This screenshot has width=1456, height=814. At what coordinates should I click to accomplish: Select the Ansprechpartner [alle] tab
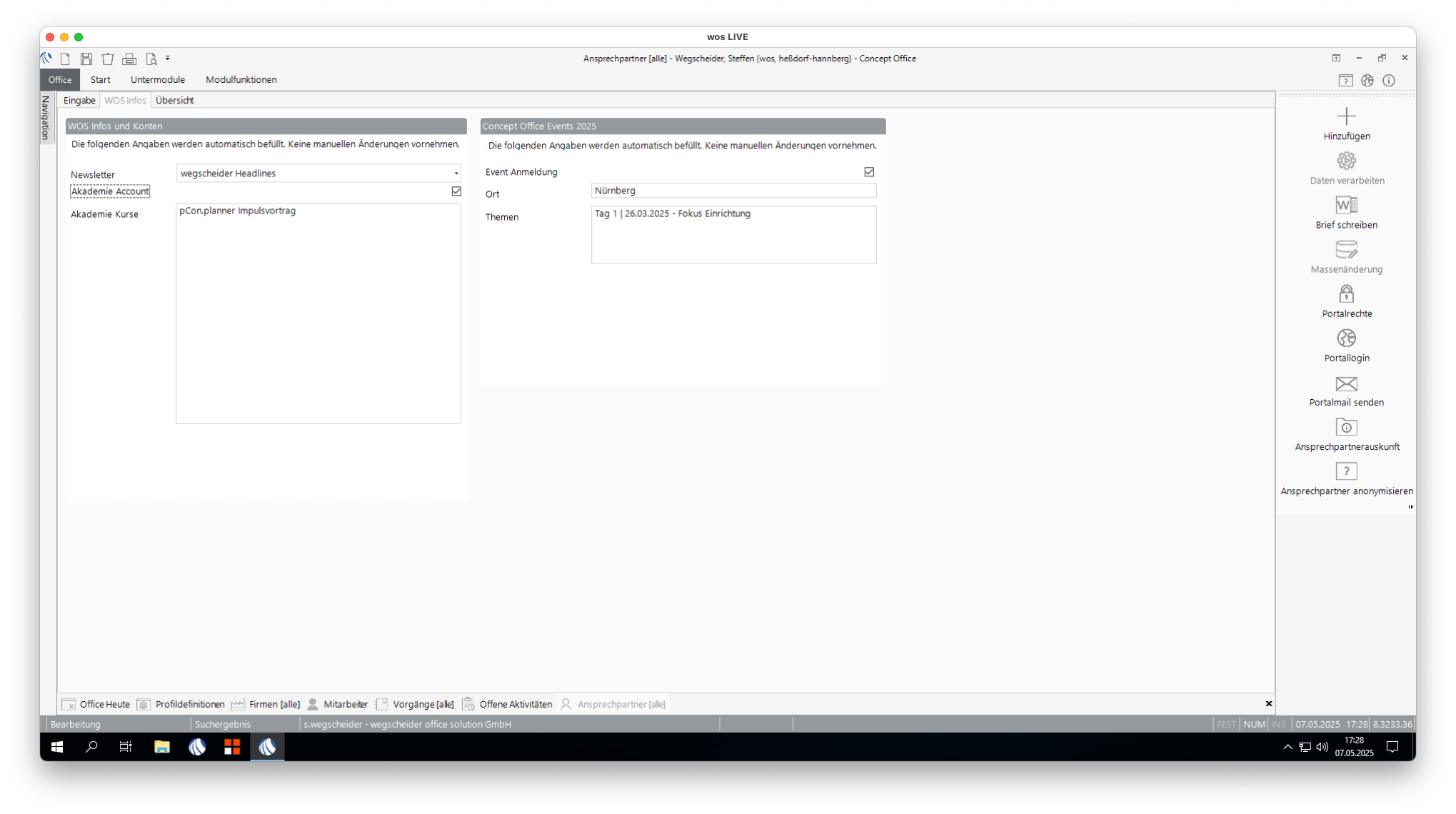tap(613, 704)
